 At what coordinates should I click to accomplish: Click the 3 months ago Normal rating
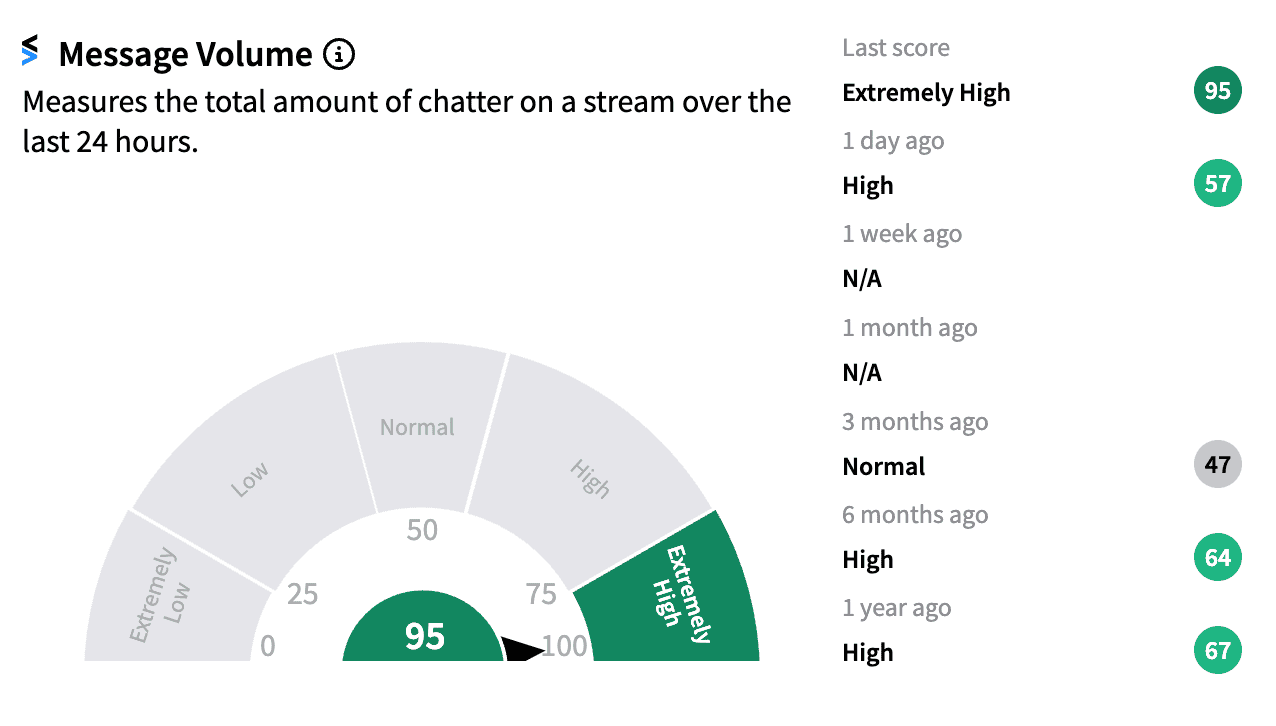884,466
